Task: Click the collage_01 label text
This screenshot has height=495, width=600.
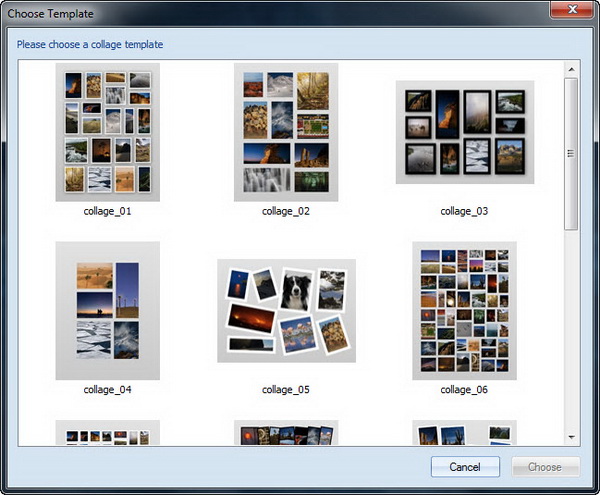Action: pos(108,211)
